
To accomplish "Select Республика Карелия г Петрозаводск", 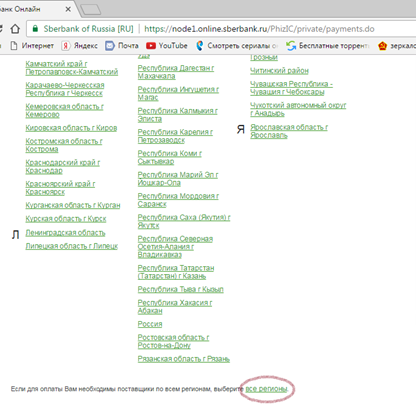I will 175,136.
